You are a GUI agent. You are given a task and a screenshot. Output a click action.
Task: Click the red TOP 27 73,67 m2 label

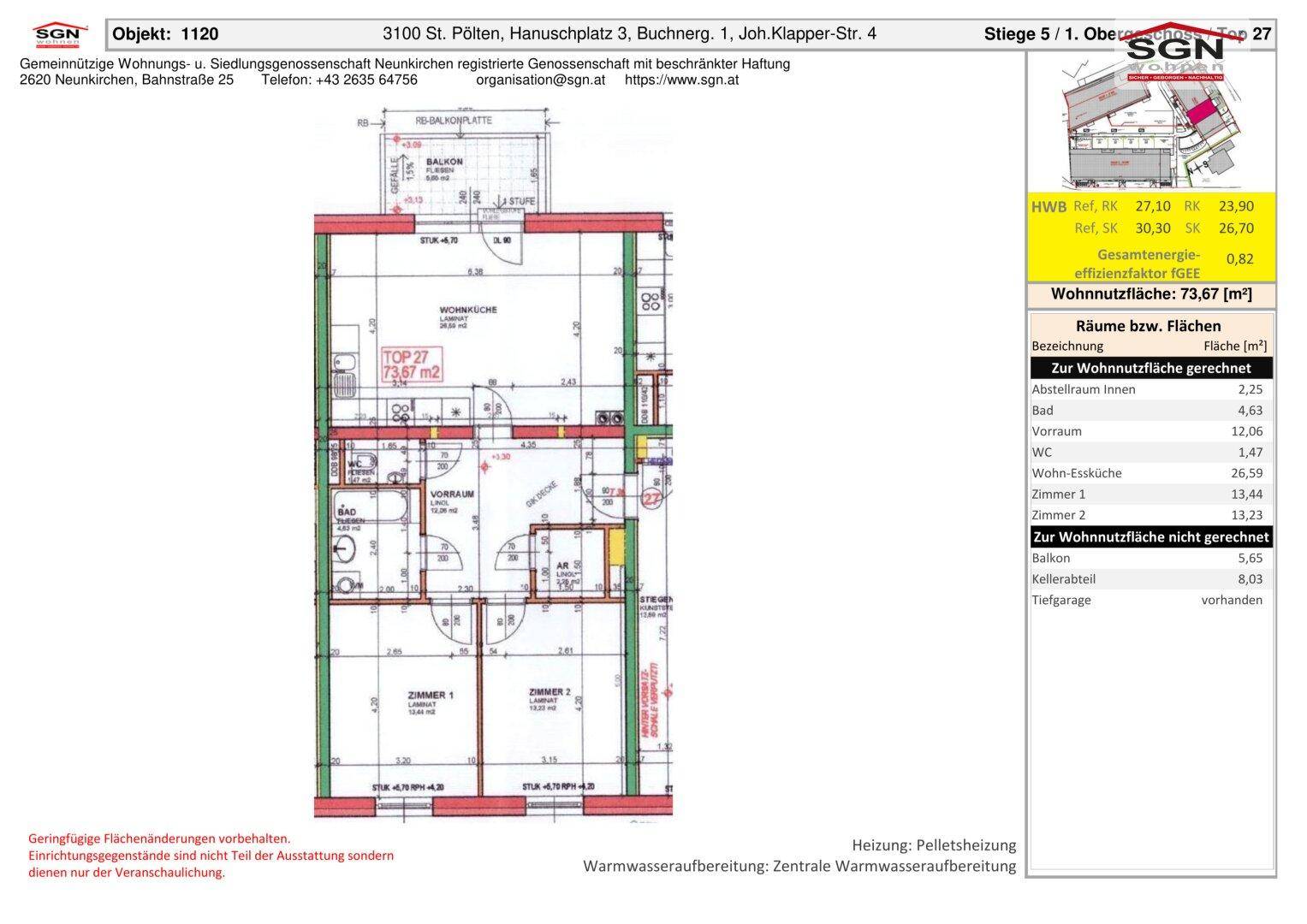click(412, 364)
